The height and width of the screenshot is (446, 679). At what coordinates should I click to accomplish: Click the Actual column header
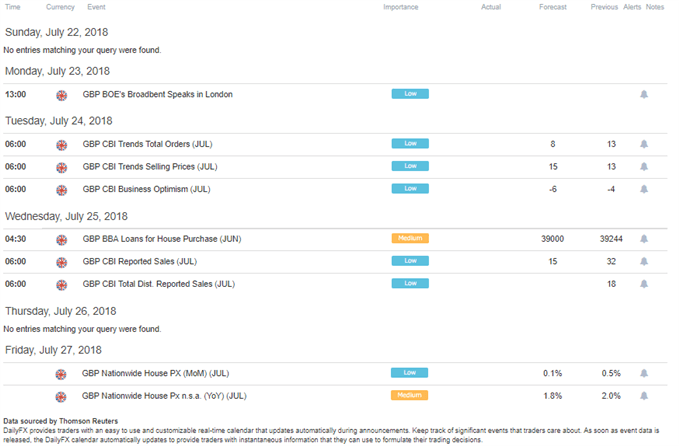[491, 7]
